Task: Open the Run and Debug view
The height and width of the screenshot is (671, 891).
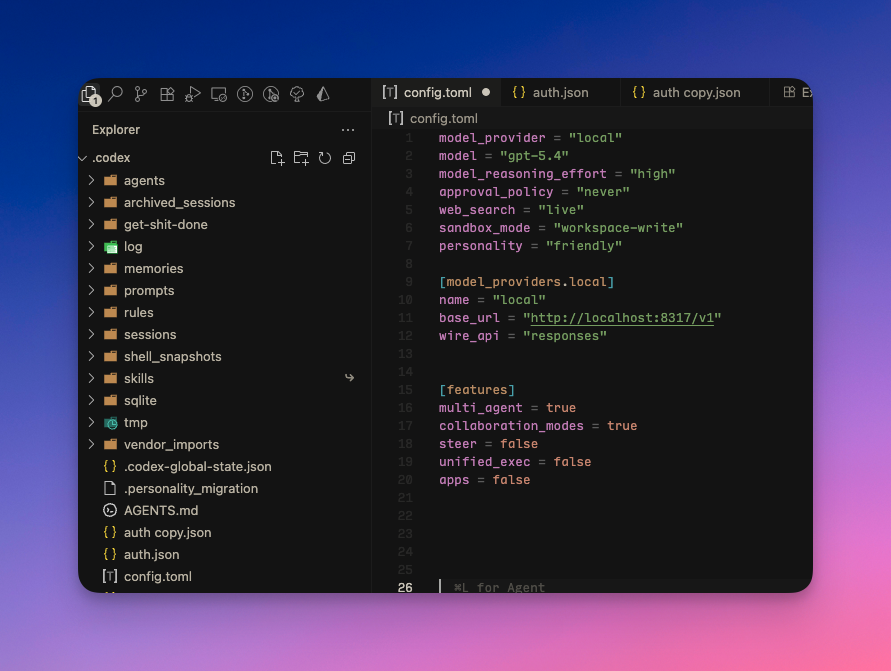Action: tap(193, 94)
